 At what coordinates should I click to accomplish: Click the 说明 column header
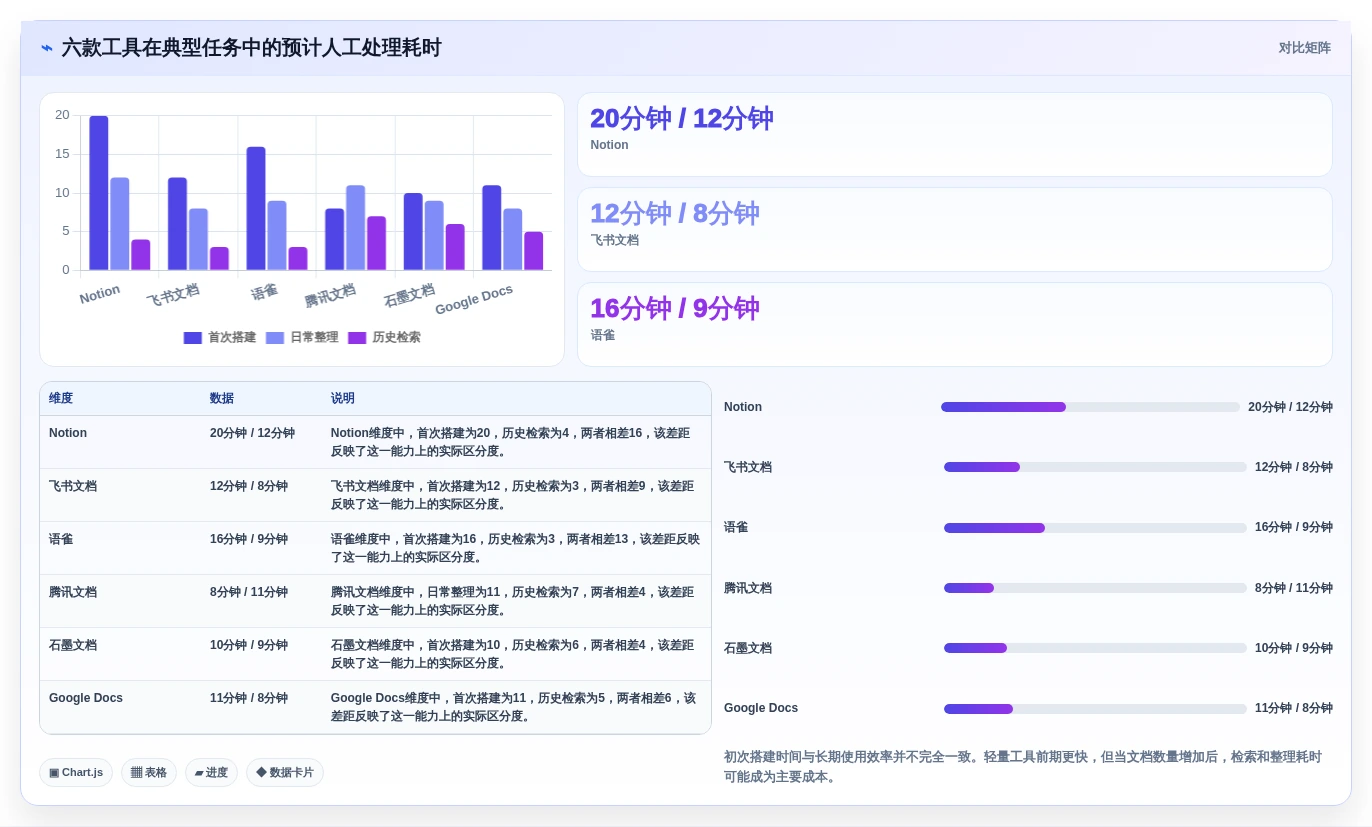click(x=343, y=398)
